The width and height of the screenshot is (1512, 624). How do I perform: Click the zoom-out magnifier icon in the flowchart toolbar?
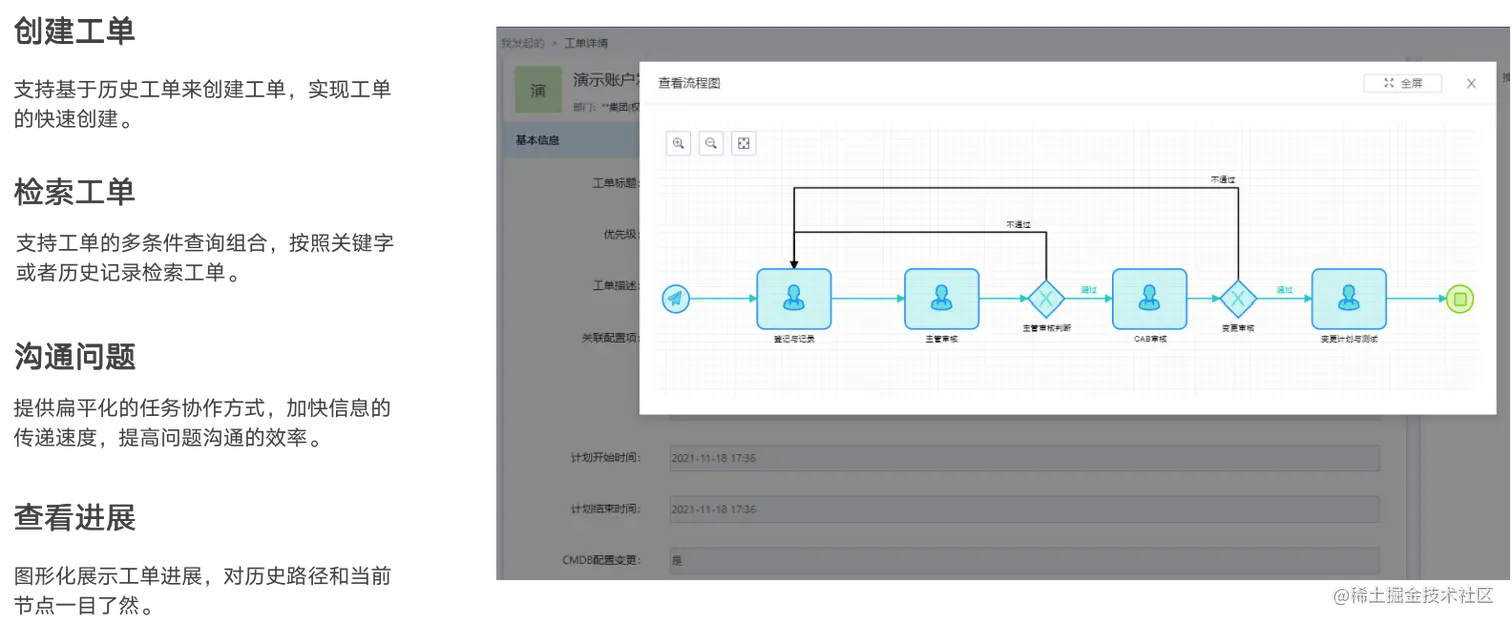point(711,143)
